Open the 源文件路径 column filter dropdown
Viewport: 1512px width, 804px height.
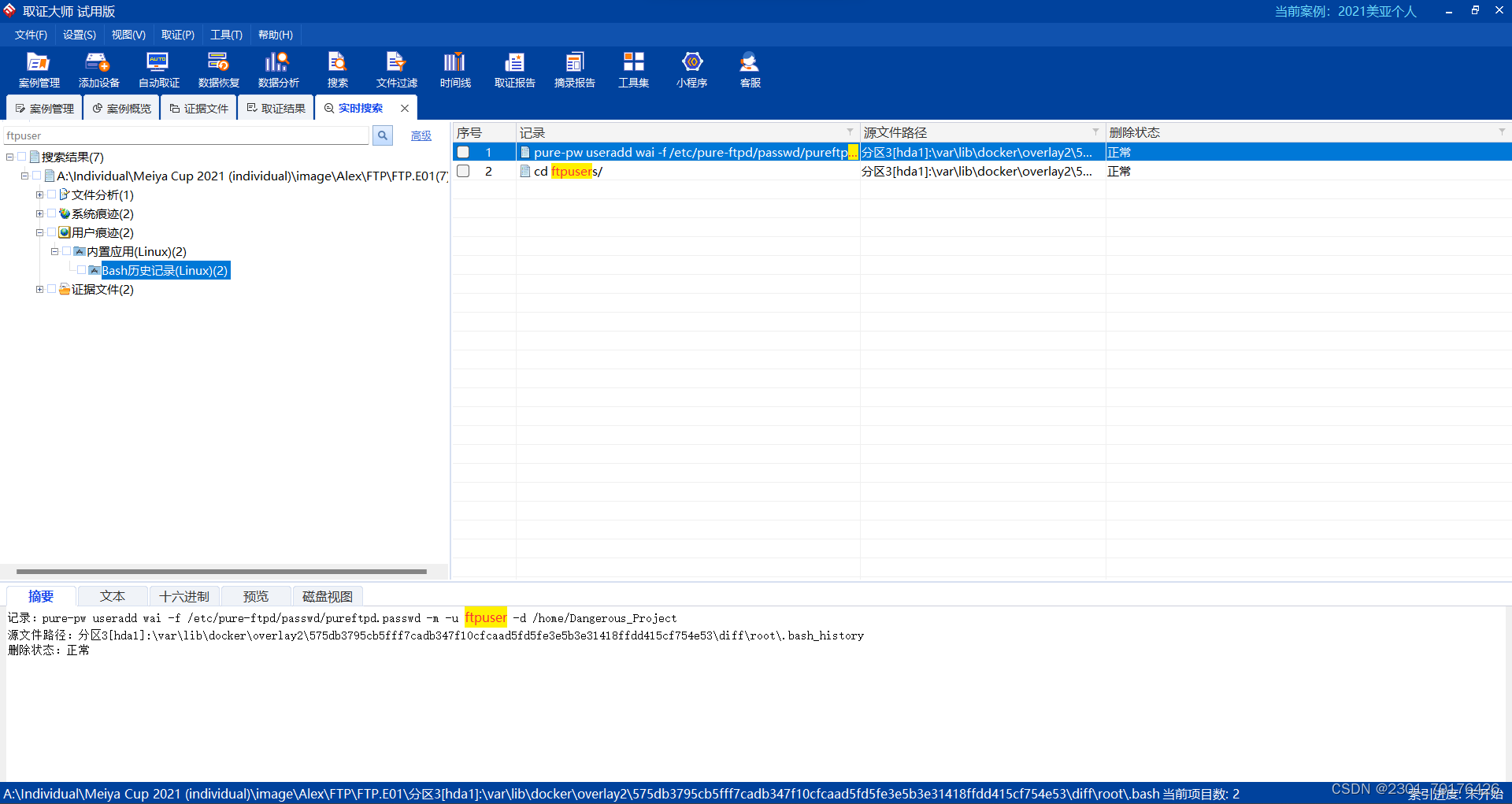coord(1095,132)
